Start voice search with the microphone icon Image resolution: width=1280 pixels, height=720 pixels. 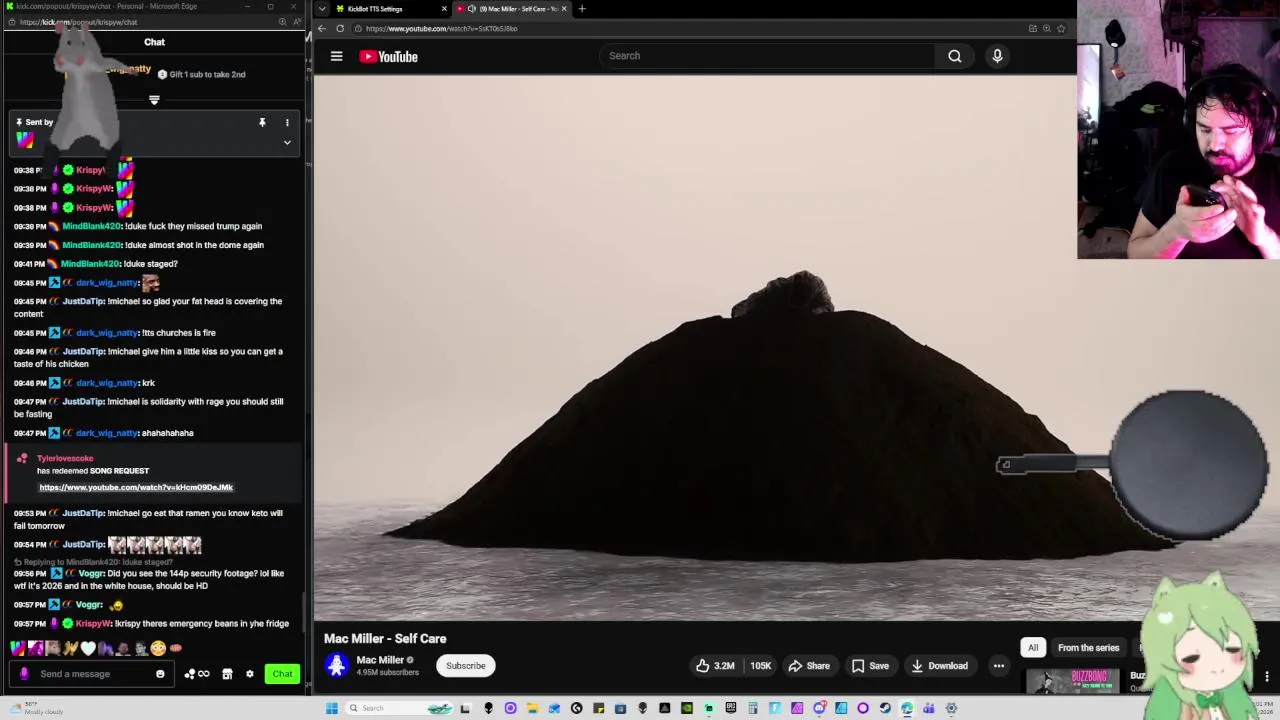997,56
